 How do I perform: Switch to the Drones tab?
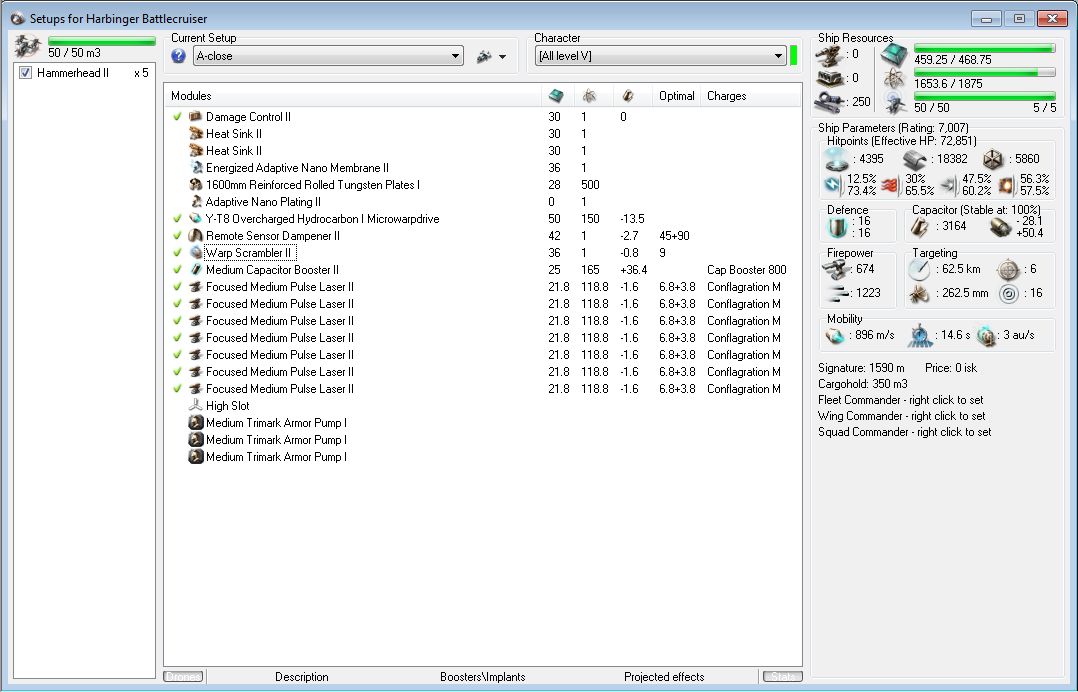pos(183,677)
